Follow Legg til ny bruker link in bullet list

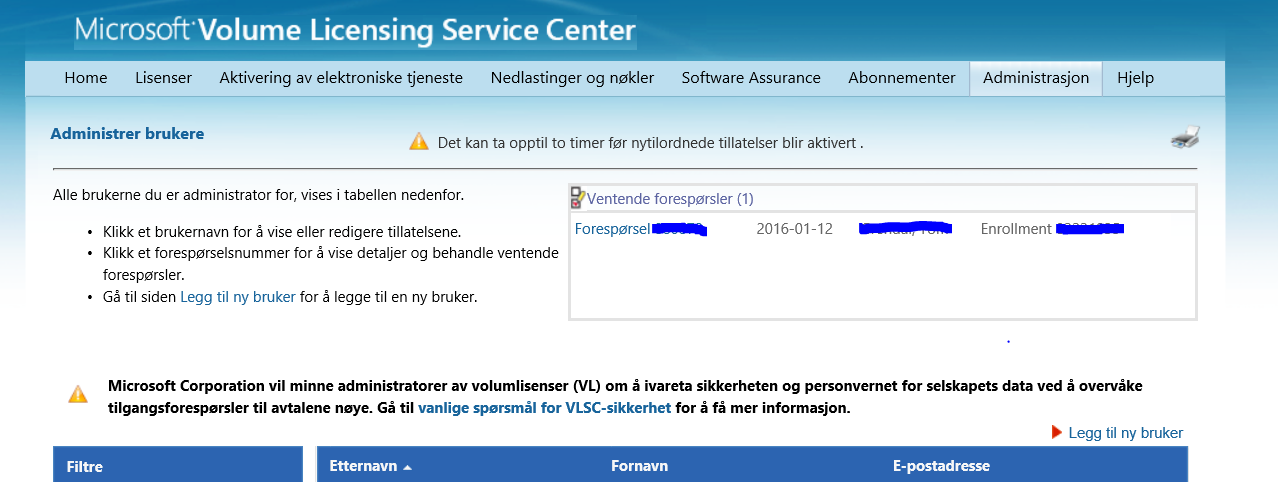[238, 297]
